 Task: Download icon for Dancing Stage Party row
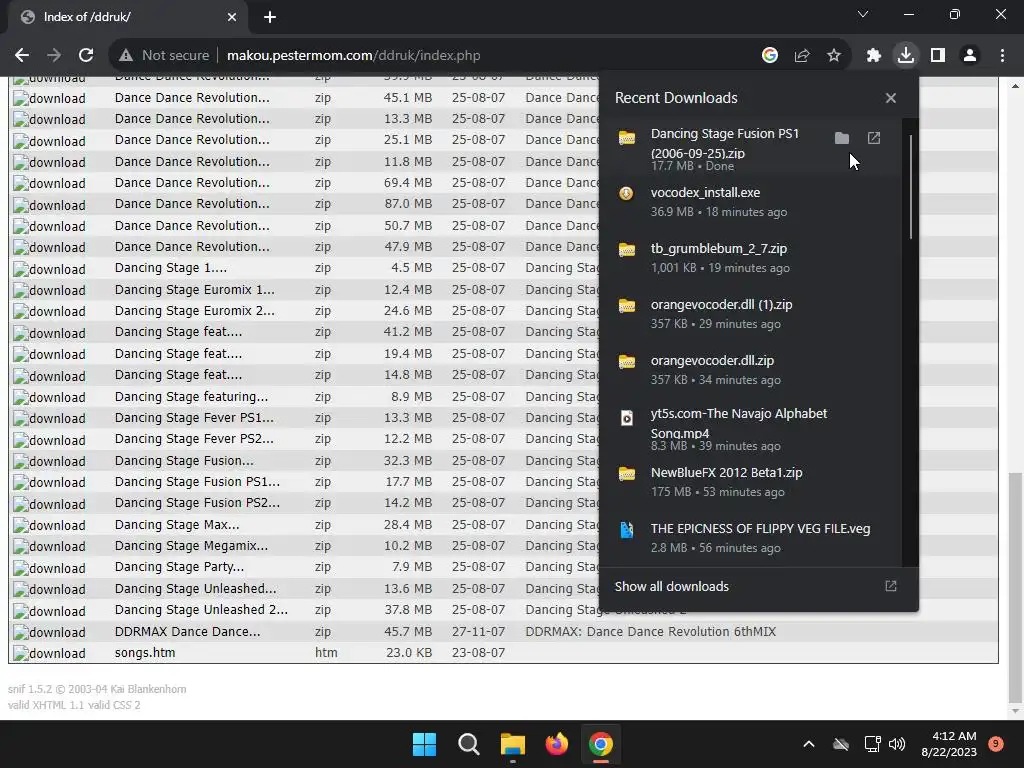coord(49,568)
